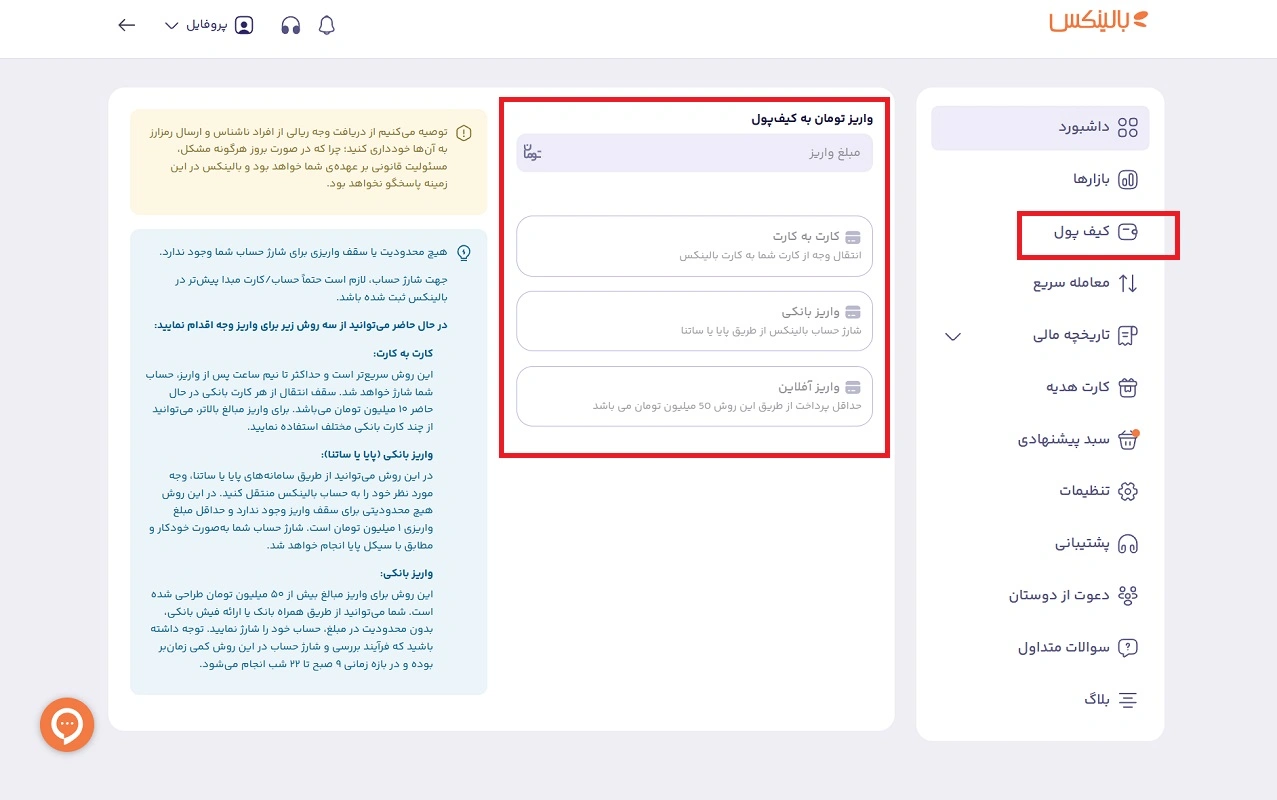
Task: Click text about حداقل پرداخت 50 میلیون تومان
Action: [726, 405]
